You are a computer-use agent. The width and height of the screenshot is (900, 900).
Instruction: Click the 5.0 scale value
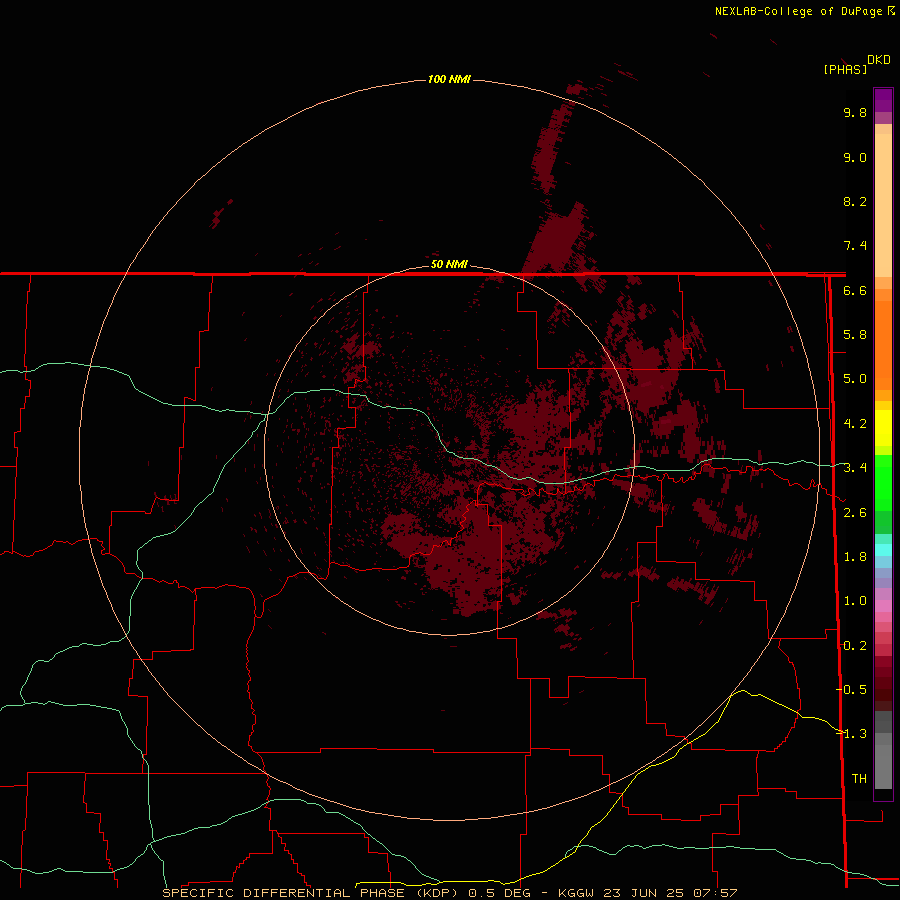coord(855,379)
